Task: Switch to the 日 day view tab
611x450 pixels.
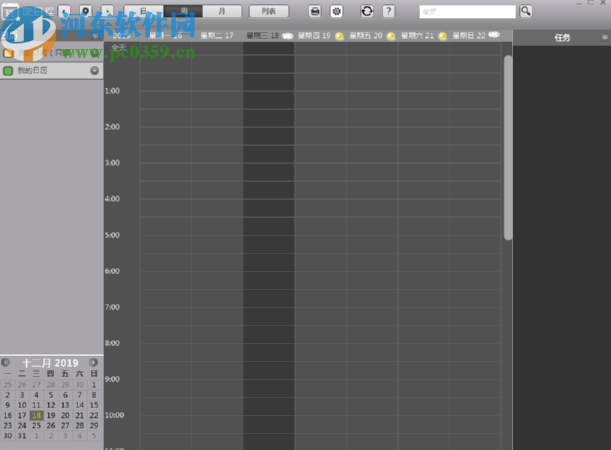Action: point(143,11)
